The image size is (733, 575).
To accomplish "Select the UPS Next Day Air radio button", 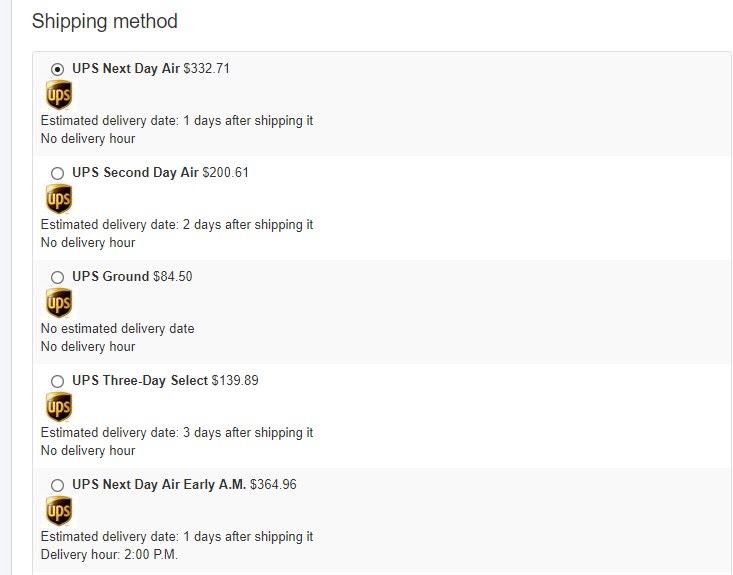I will (57, 69).
